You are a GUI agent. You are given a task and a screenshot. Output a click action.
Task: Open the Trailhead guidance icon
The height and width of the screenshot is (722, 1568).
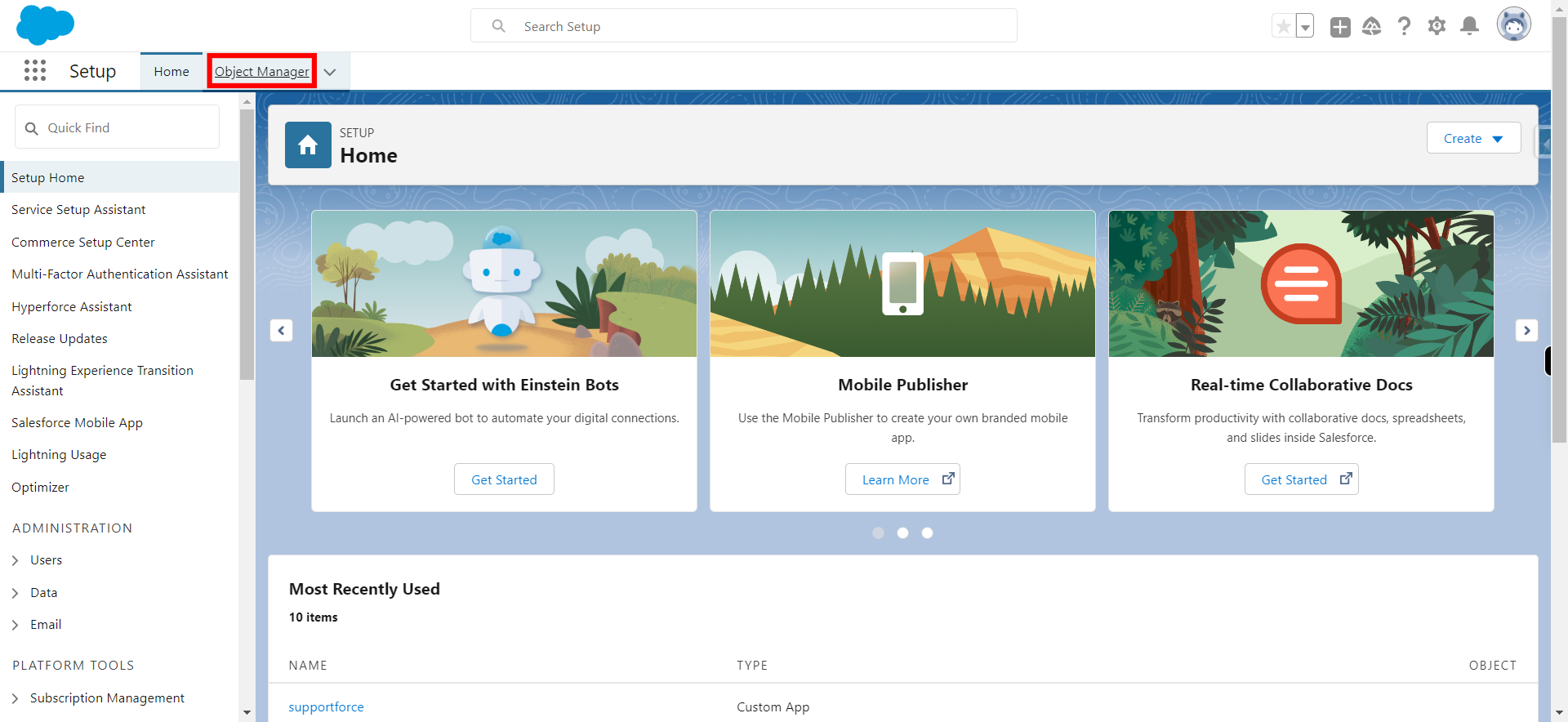click(1372, 27)
